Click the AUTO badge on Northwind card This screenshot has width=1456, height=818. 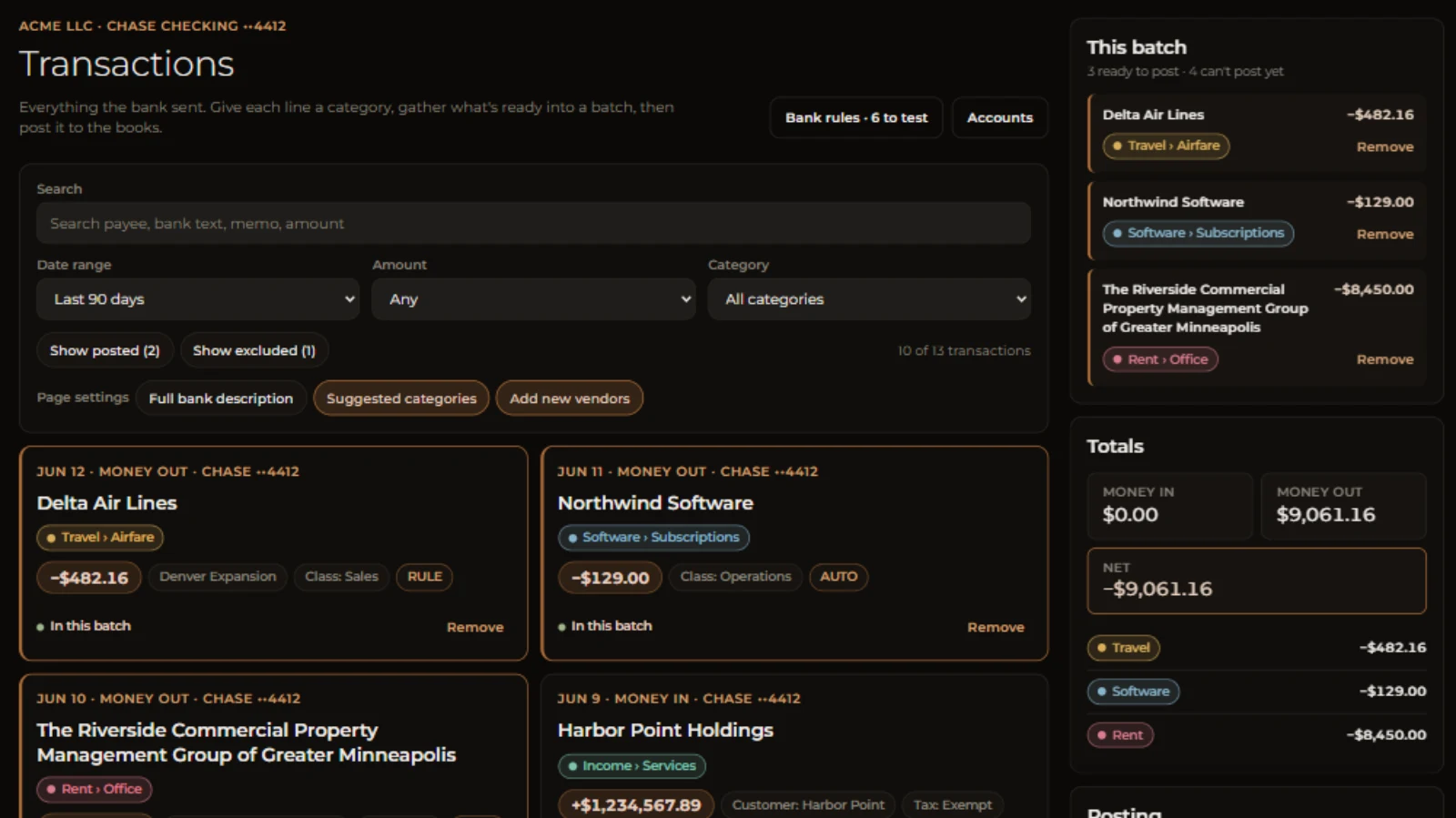click(x=838, y=577)
